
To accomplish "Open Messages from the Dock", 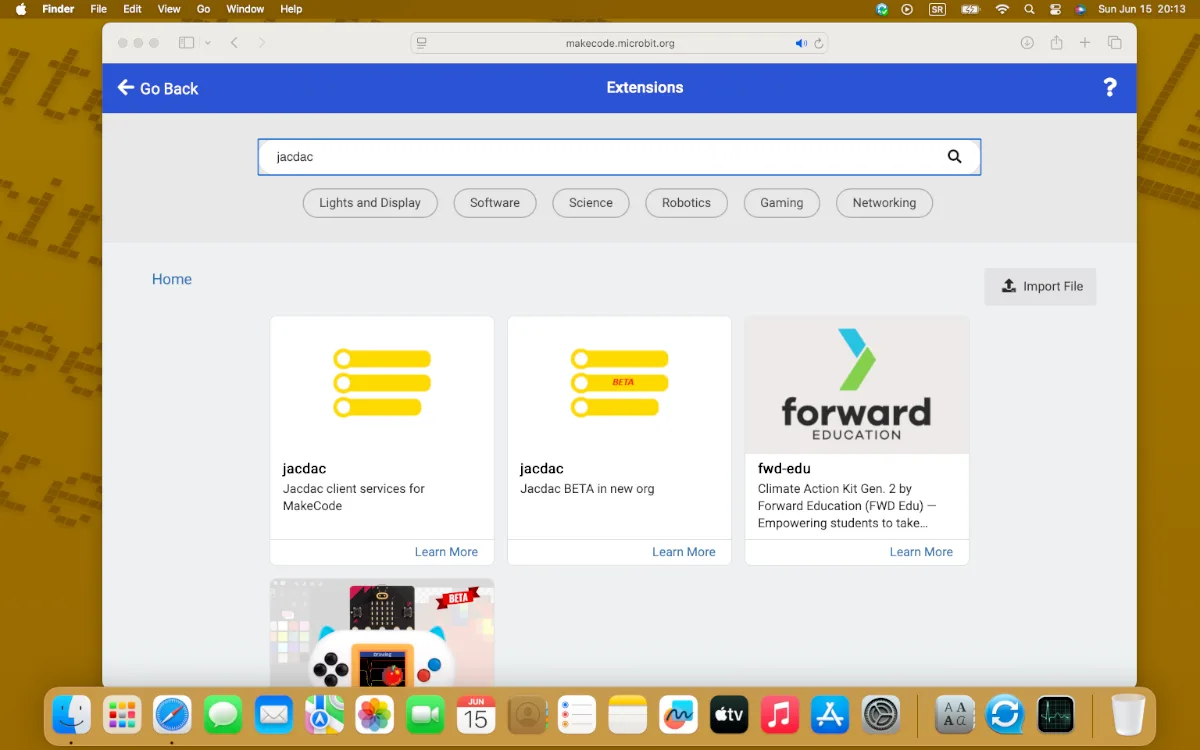I will (223, 714).
